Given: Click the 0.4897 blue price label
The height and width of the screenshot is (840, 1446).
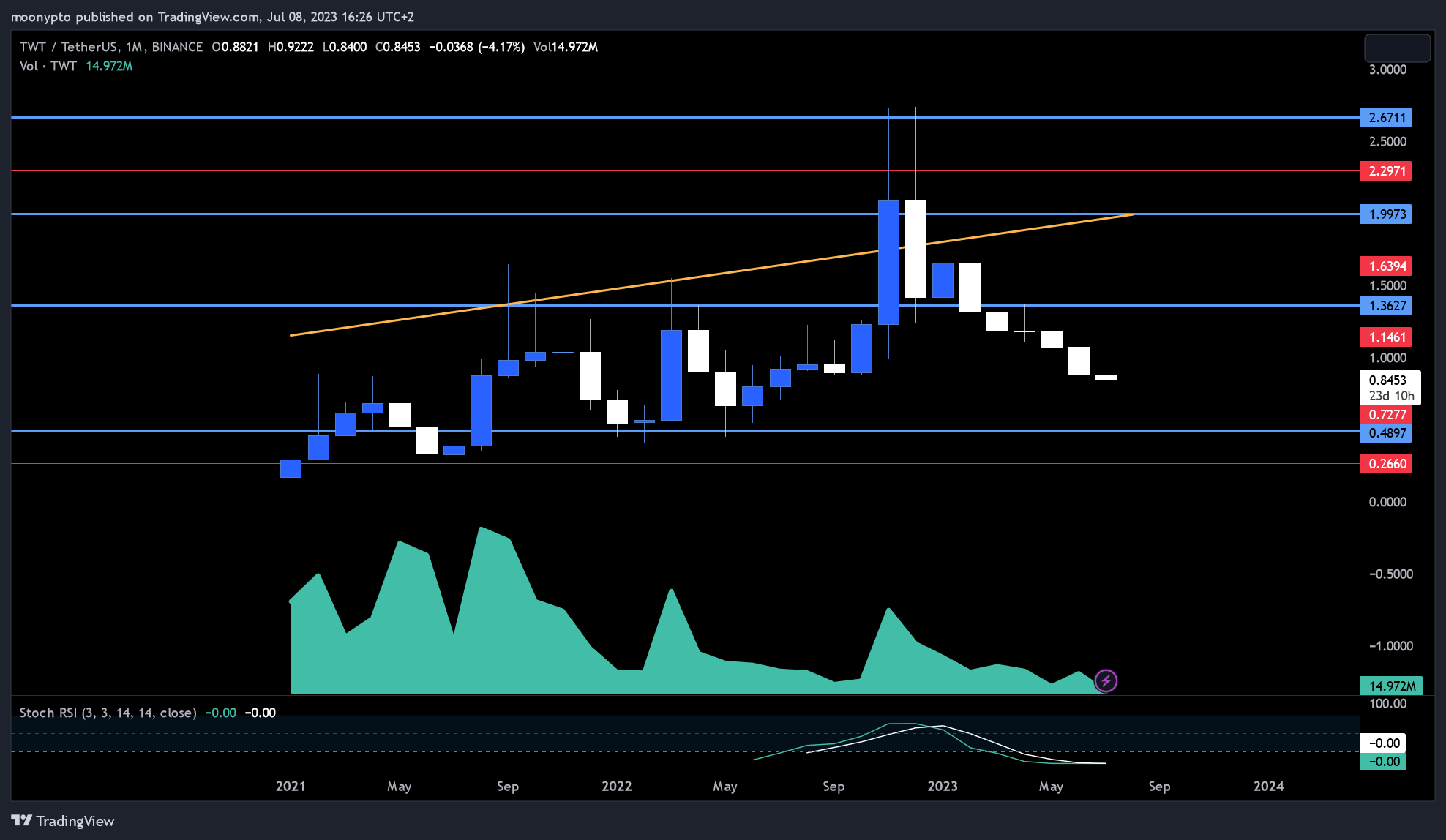Looking at the screenshot, I should [1387, 433].
